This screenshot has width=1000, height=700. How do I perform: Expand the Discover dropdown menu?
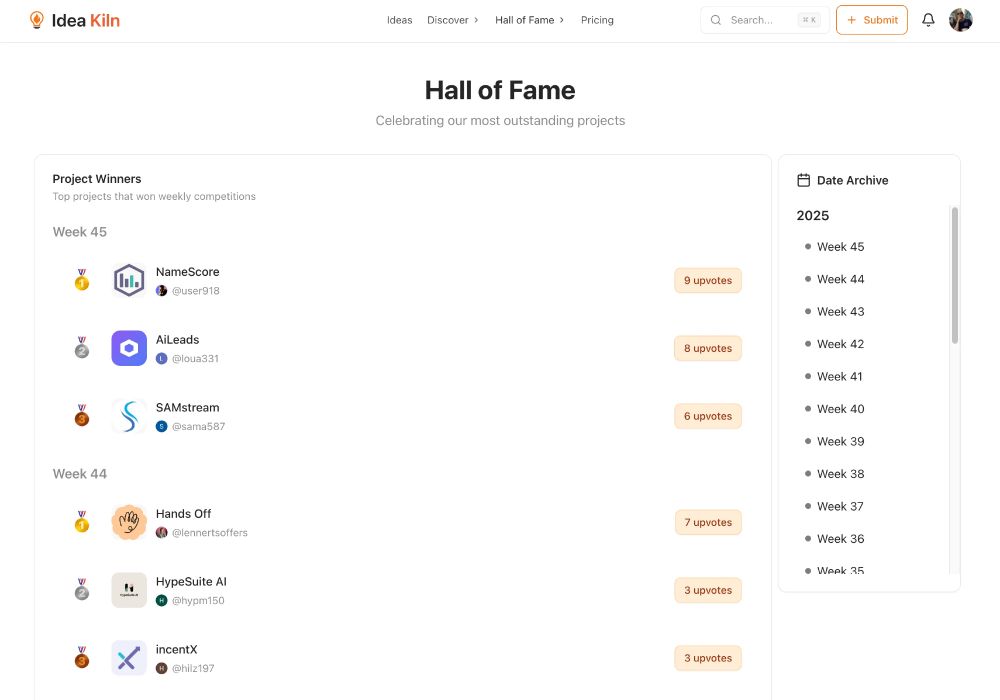pos(452,20)
